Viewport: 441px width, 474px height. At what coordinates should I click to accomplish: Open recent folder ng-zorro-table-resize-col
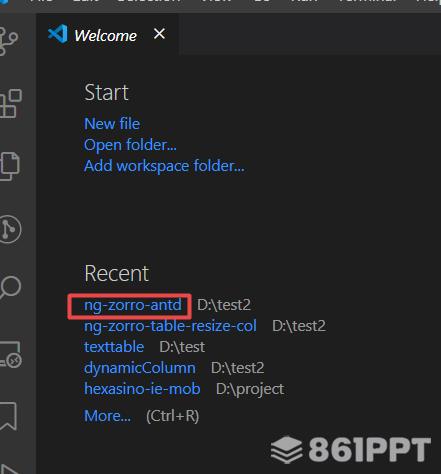[x=170, y=326]
